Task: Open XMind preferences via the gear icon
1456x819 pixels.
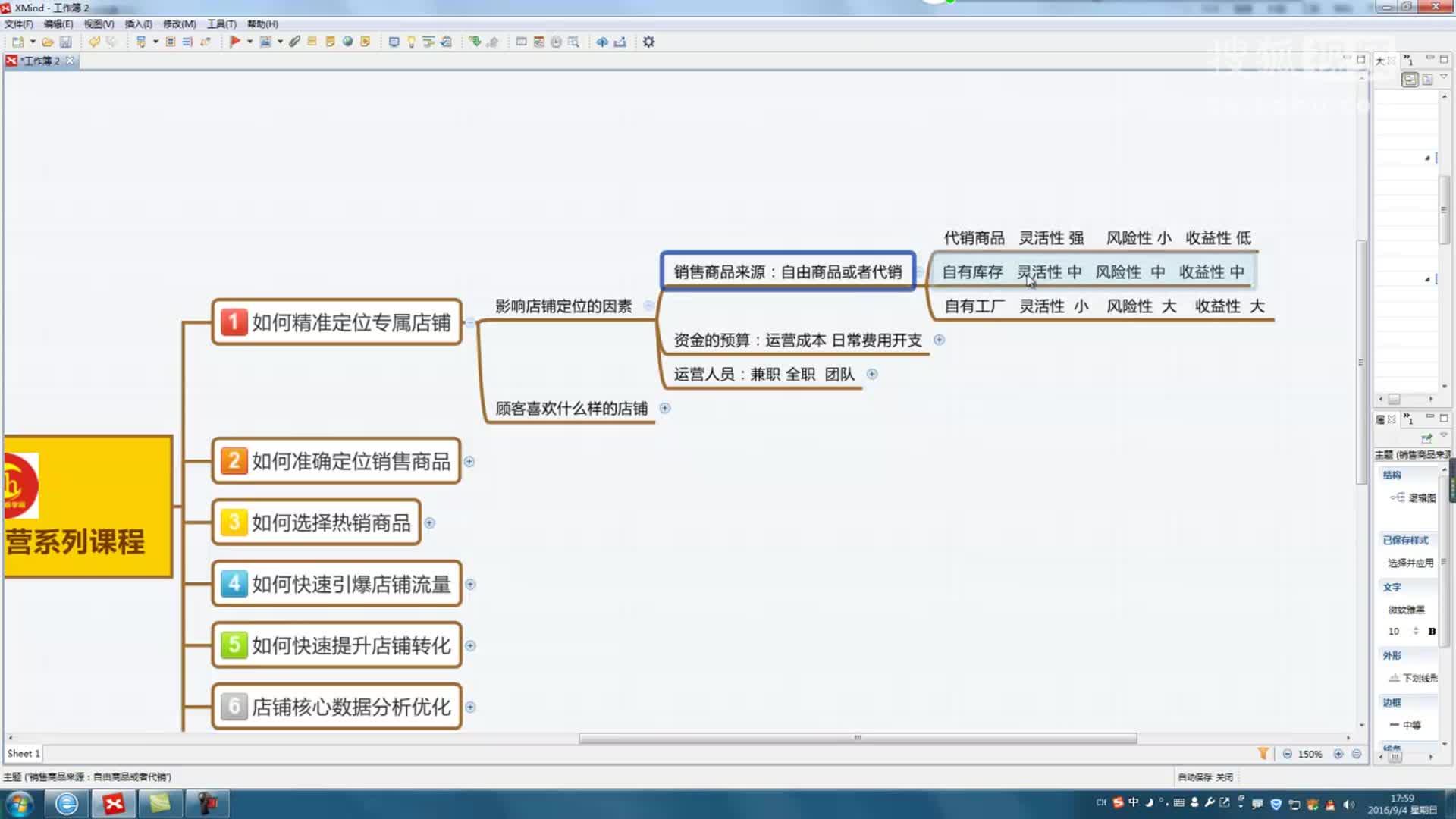Action: [648, 42]
